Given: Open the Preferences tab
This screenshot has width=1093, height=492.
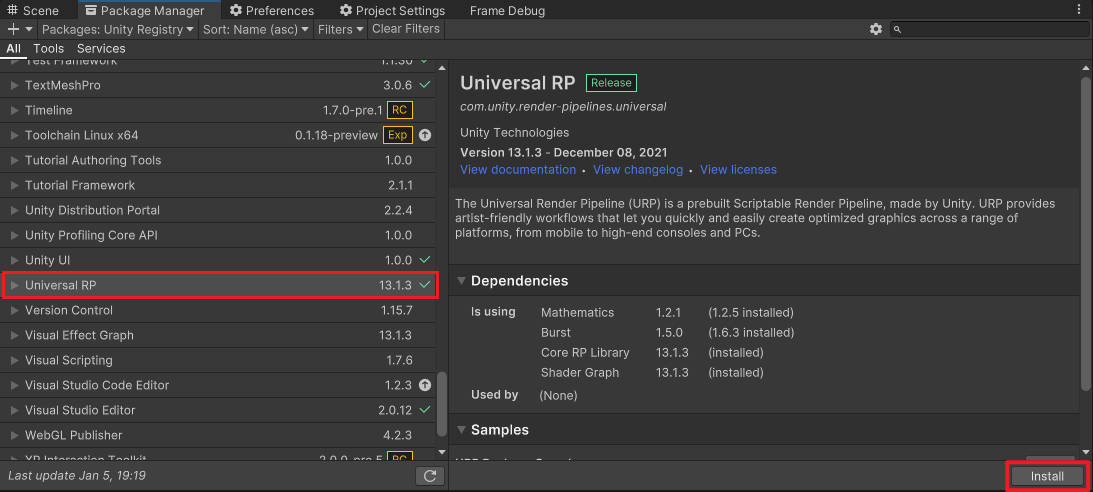Looking at the screenshot, I should point(272,10).
